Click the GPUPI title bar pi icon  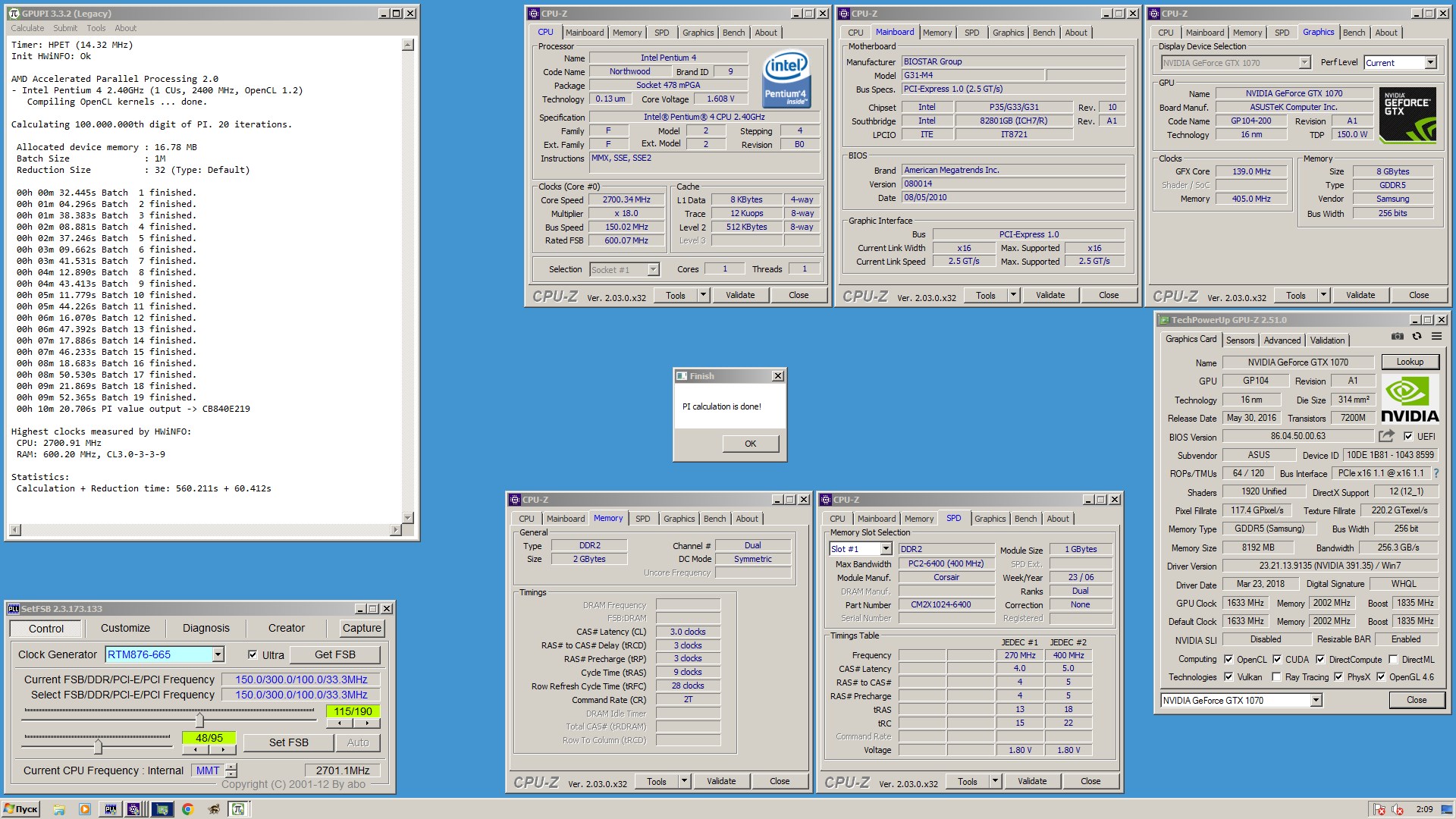[14, 14]
